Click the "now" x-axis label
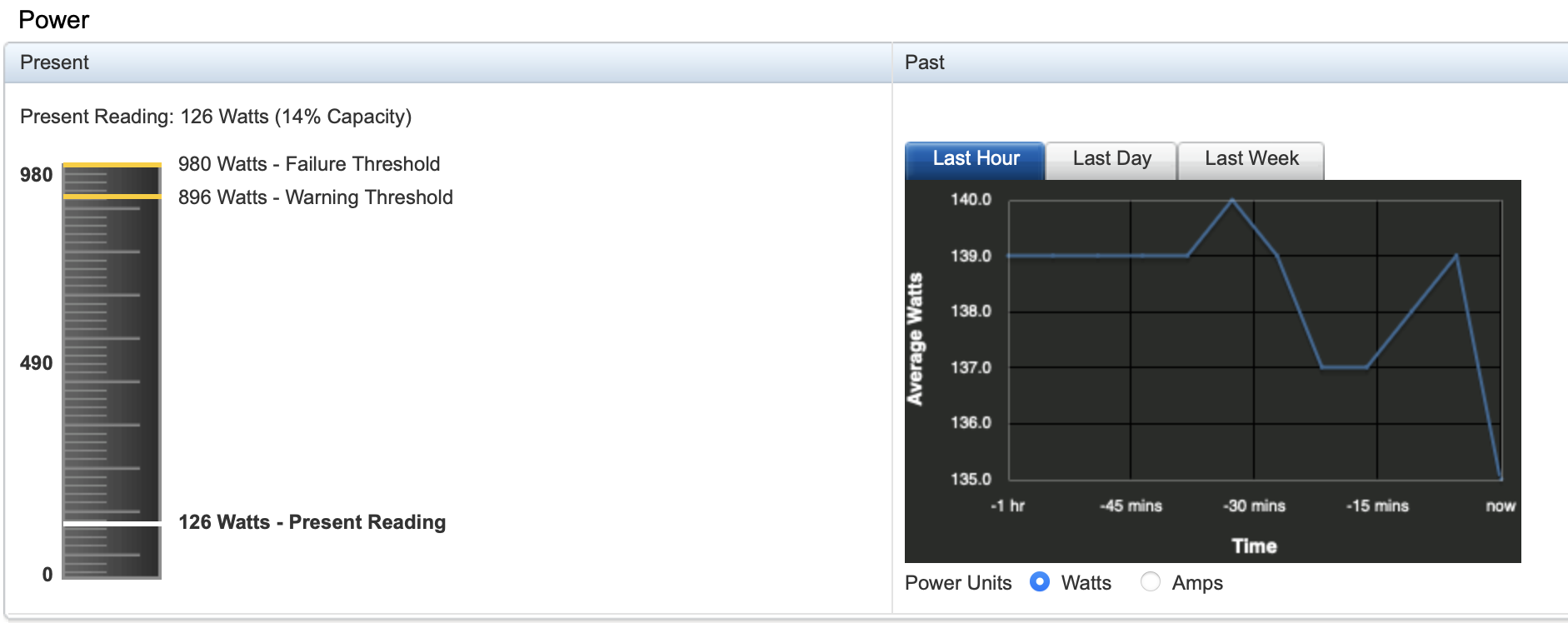1568x628 pixels. [1501, 506]
